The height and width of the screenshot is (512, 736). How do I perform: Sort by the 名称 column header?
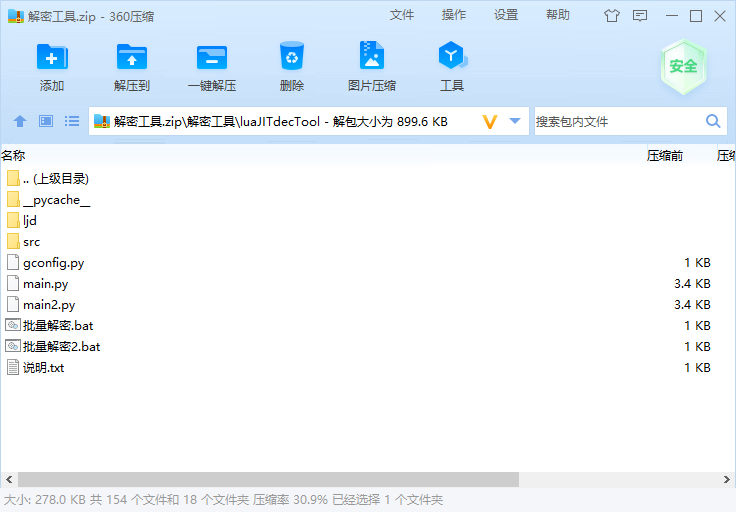coord(13,156)
